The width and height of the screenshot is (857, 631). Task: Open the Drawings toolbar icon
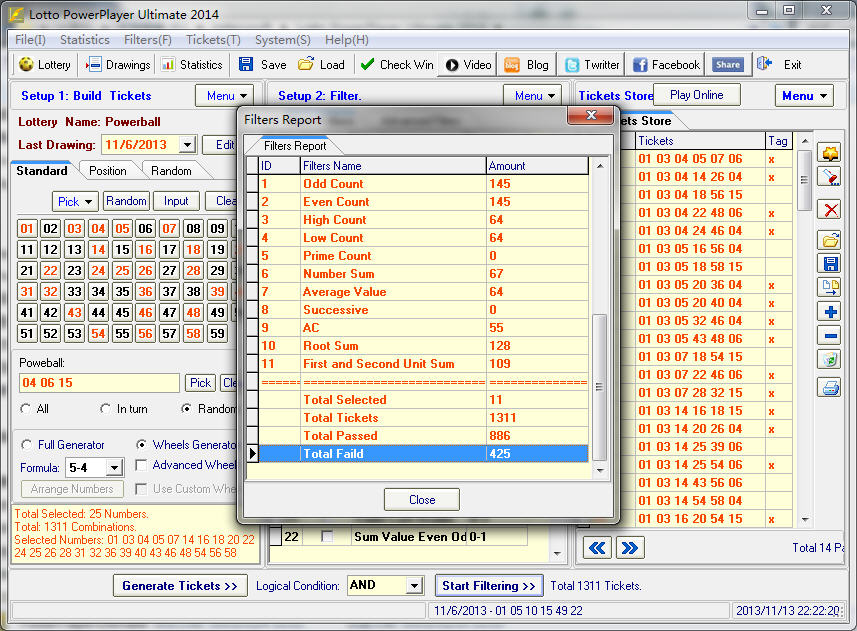(x=93, y=64)
